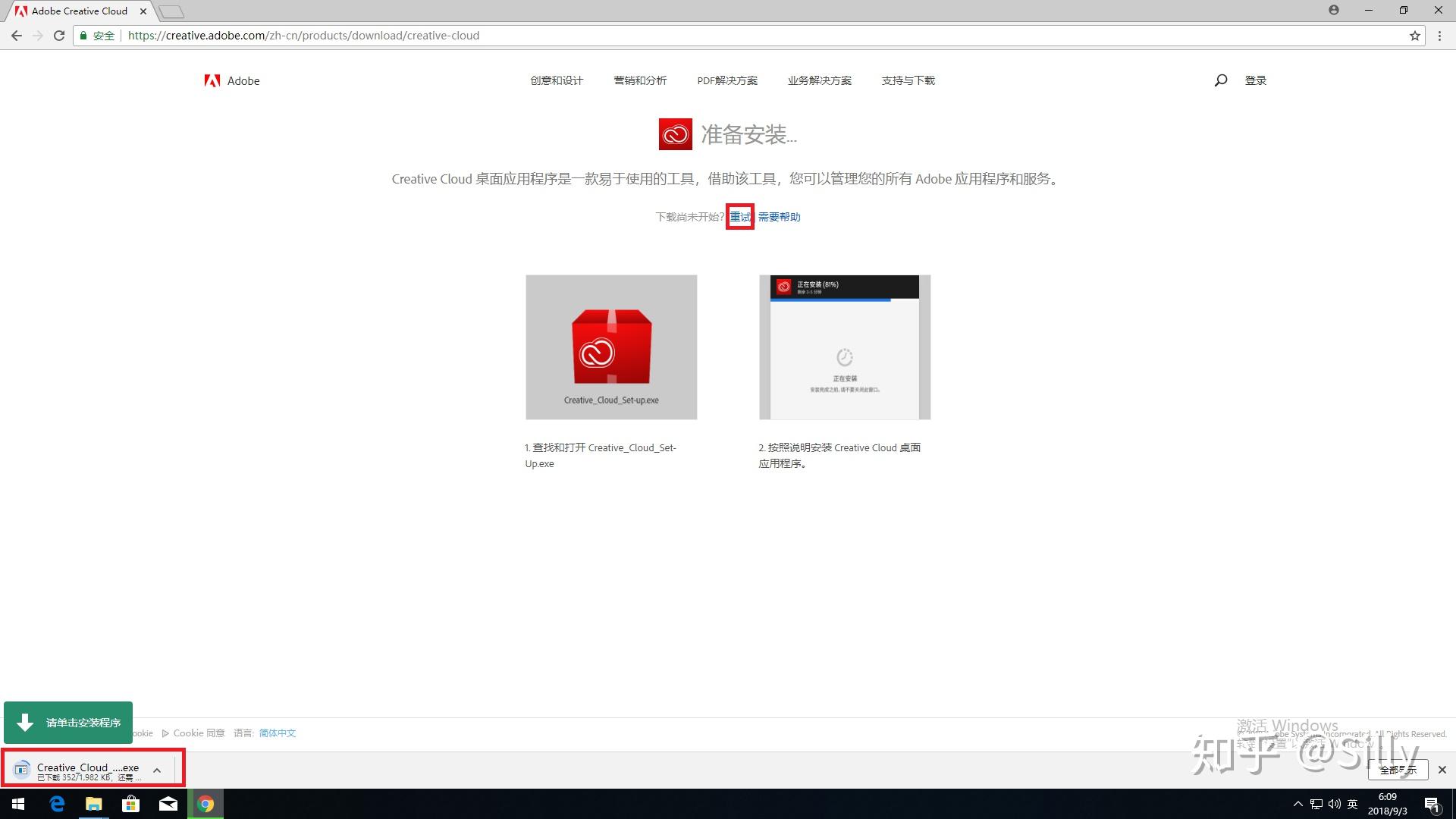Click the installer progress screenshot thumbnail
This screenshot has width=1456, height=819.
point(845,347)
